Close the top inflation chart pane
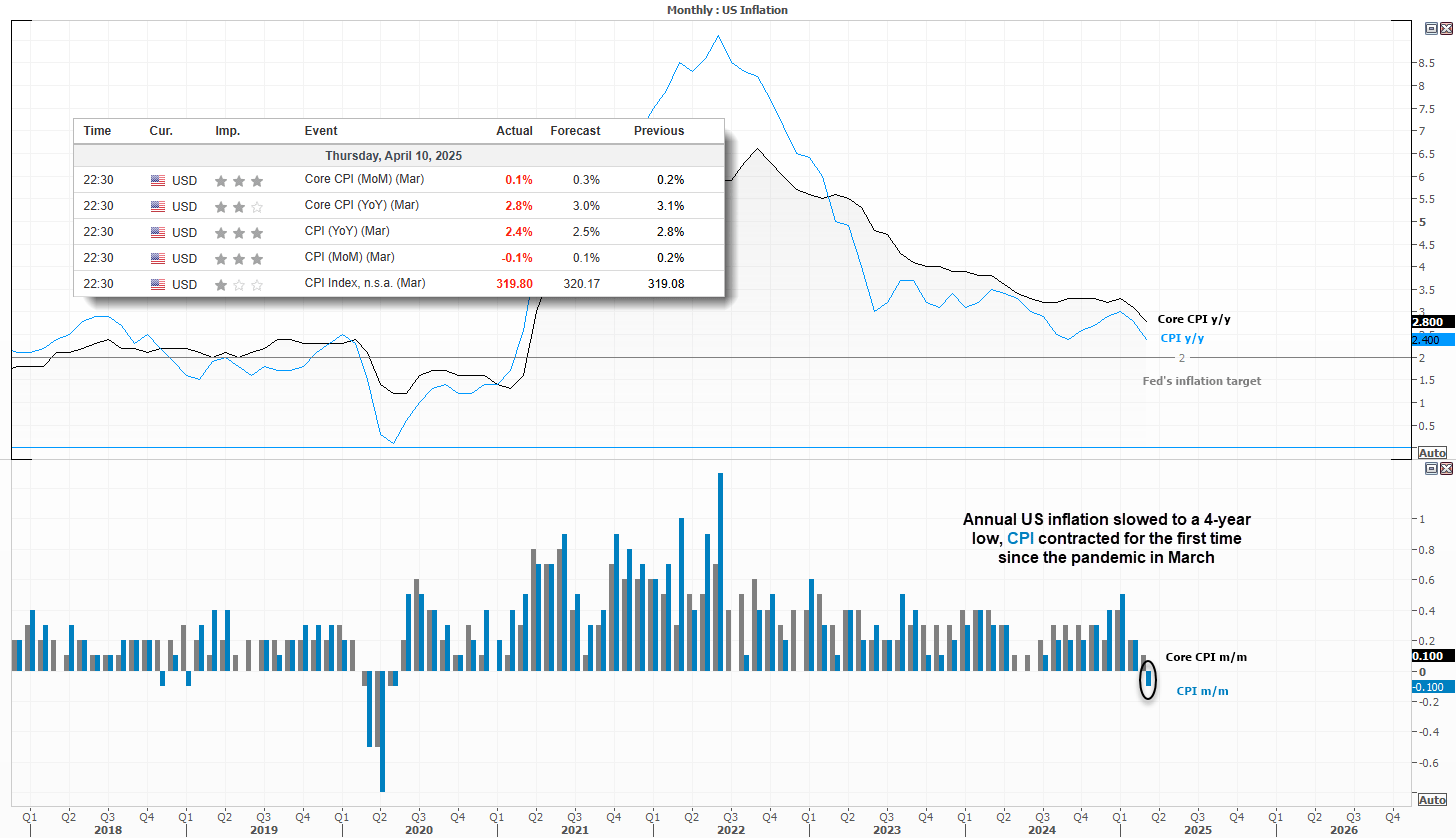Image resolution: width=1456 pixels, height=838 pixels. point(1446,30)
